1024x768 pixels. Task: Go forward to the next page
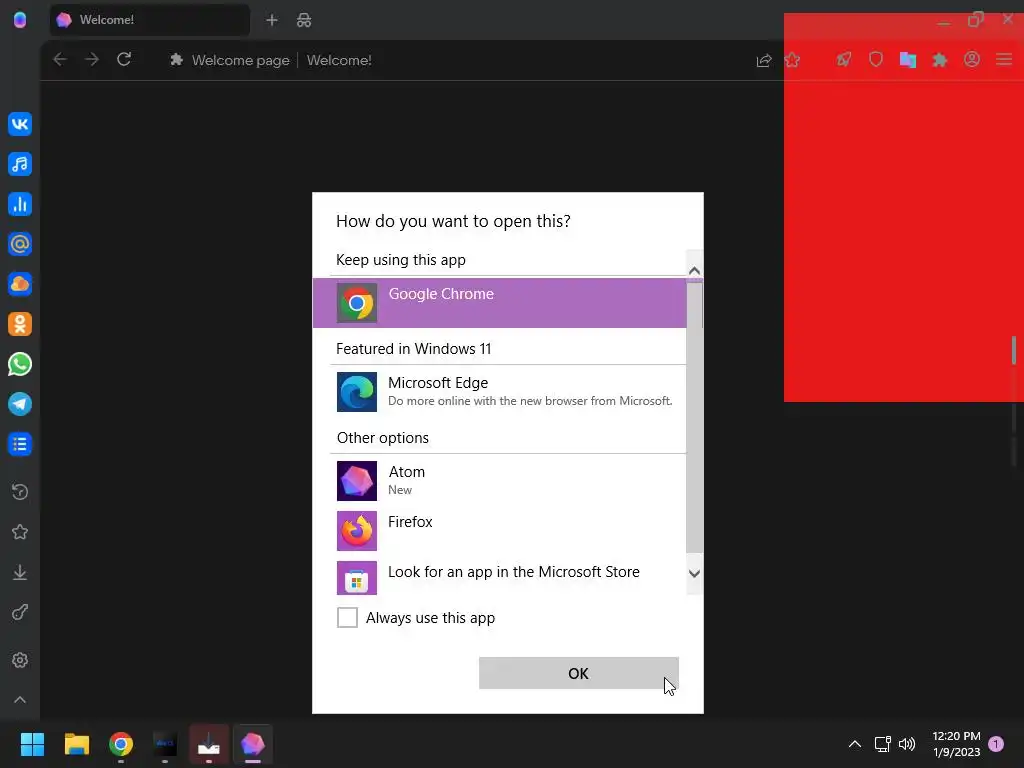click(x=92, y=59)
